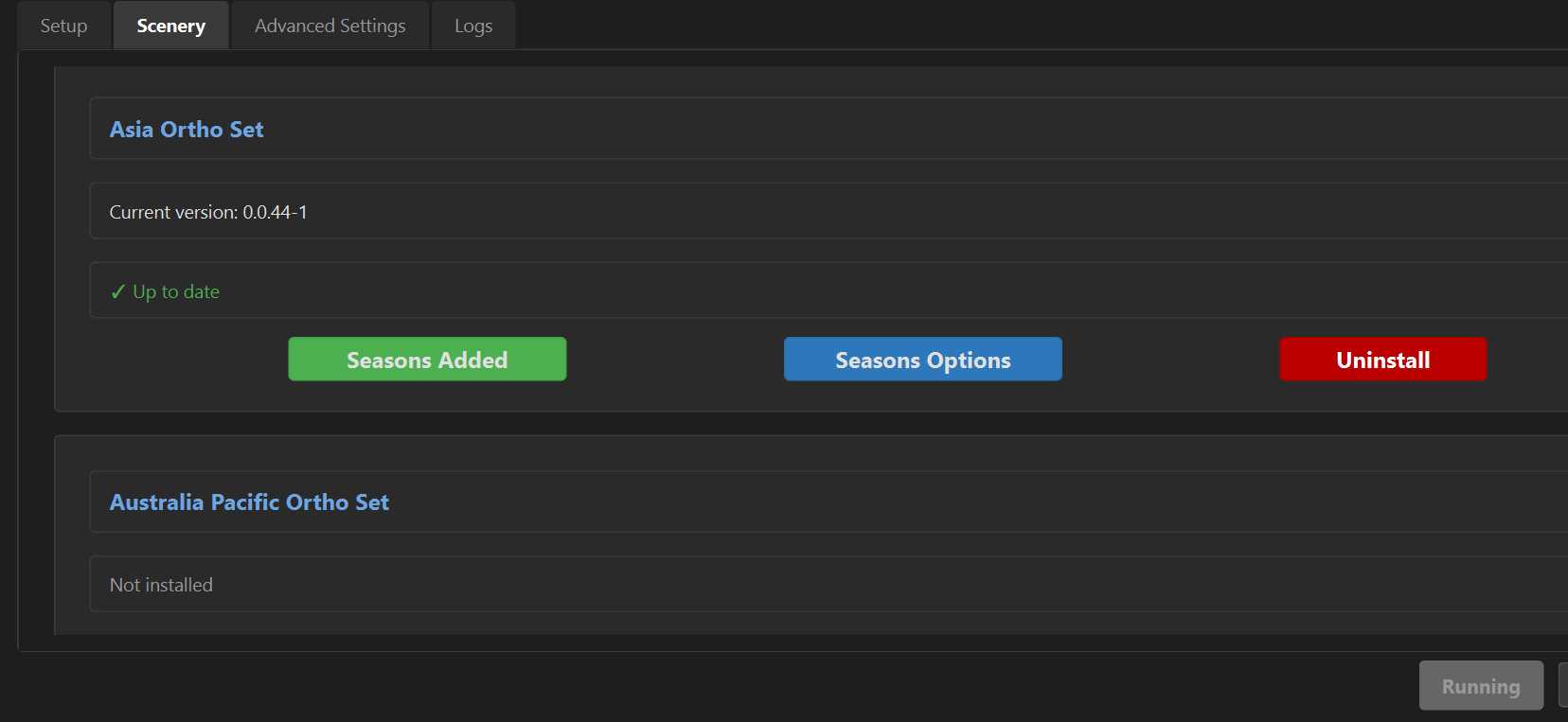Click empty space in Asia Ortho Set header row
Screen dimensions: 1568x722
[852, 129]
